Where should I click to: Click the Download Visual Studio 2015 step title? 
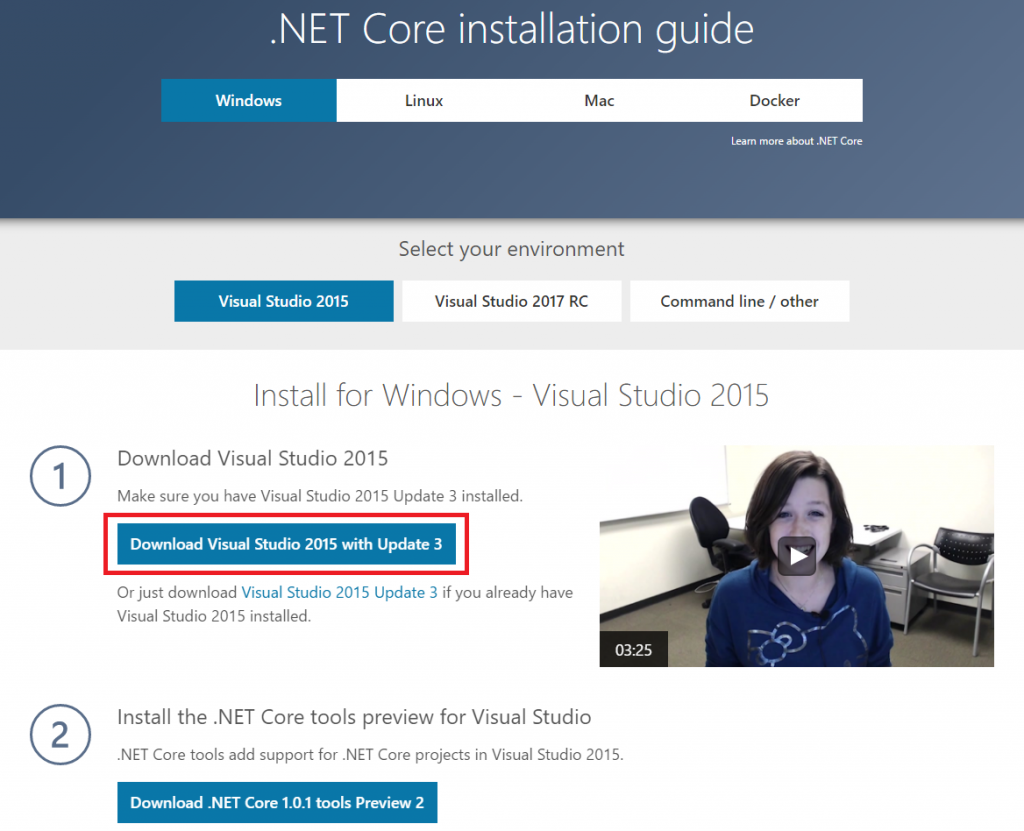point(253,459)
